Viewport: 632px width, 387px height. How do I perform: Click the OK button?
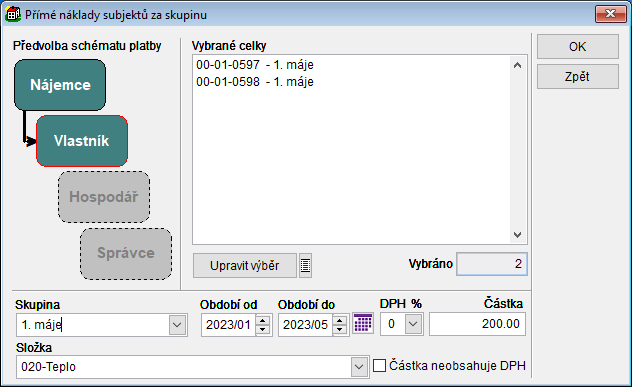pos(578,47)
